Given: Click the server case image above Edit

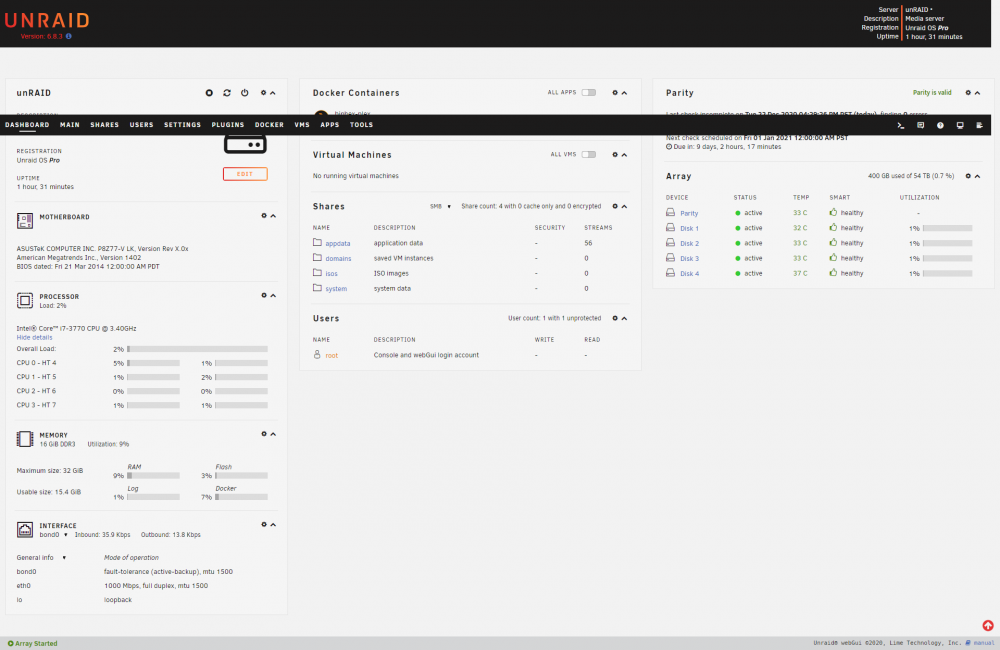Looking at the screenshot, I should [245, 145].
